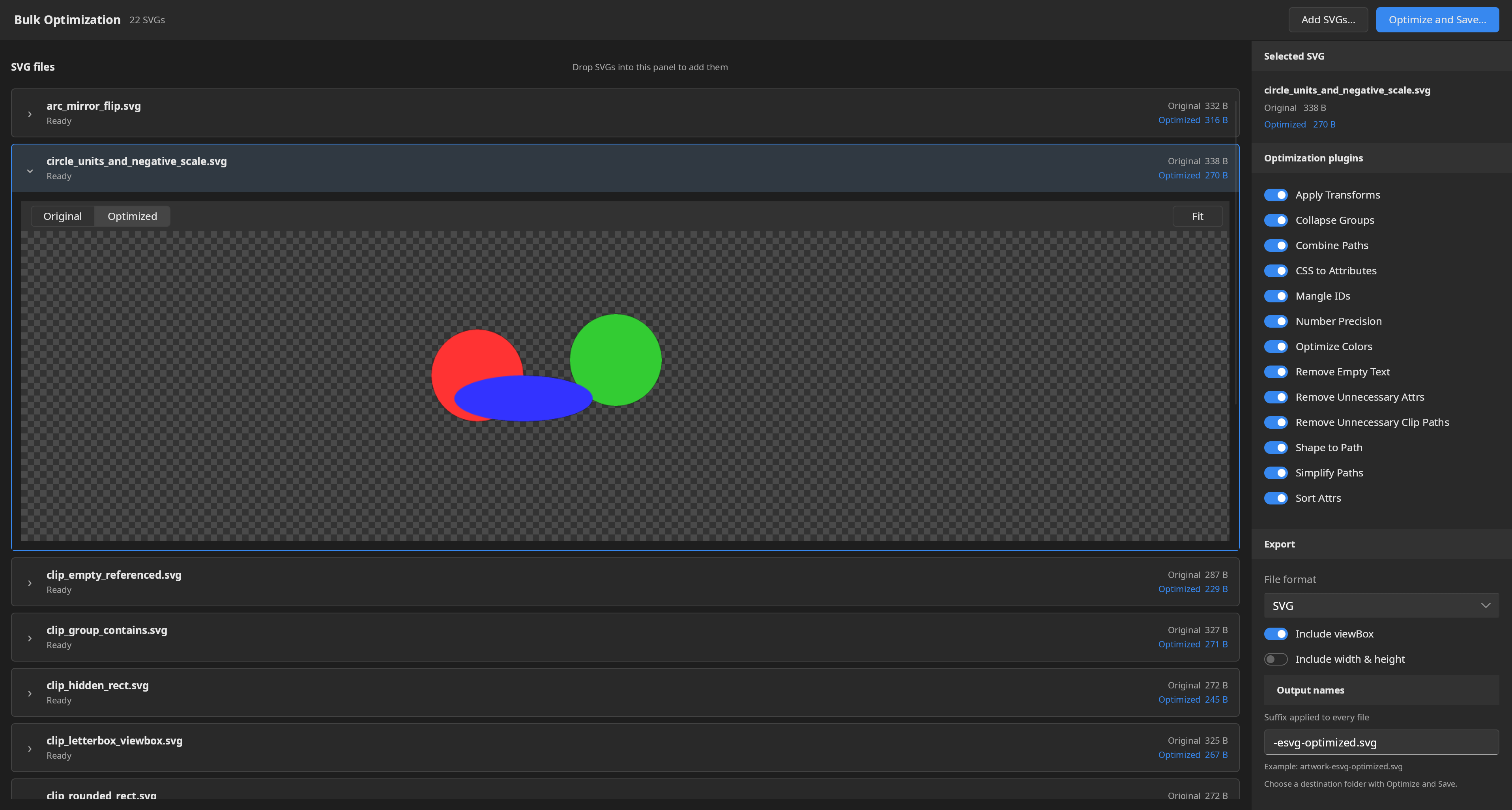Click the Output names section header
Screen dimensions: 1512x810
(1381, 690)
